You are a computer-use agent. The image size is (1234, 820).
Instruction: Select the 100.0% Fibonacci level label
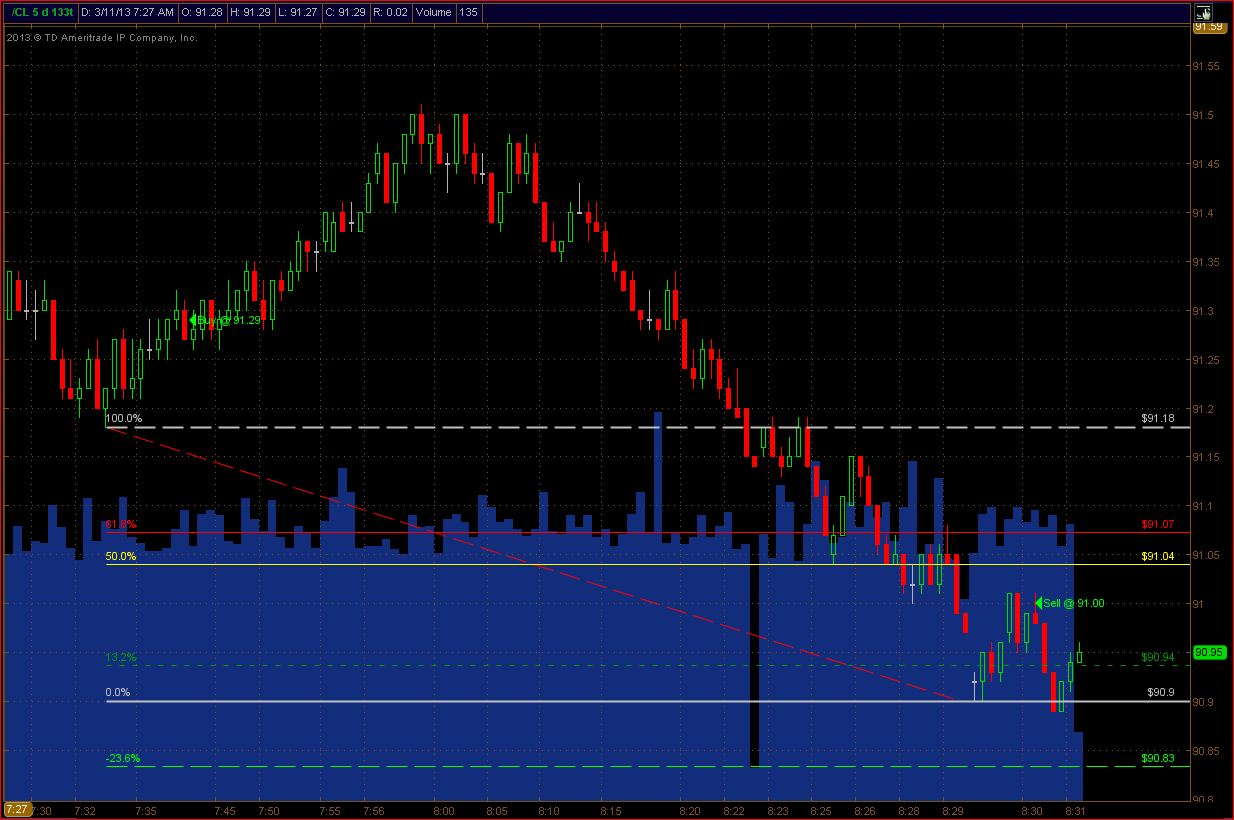click(124, 418)
